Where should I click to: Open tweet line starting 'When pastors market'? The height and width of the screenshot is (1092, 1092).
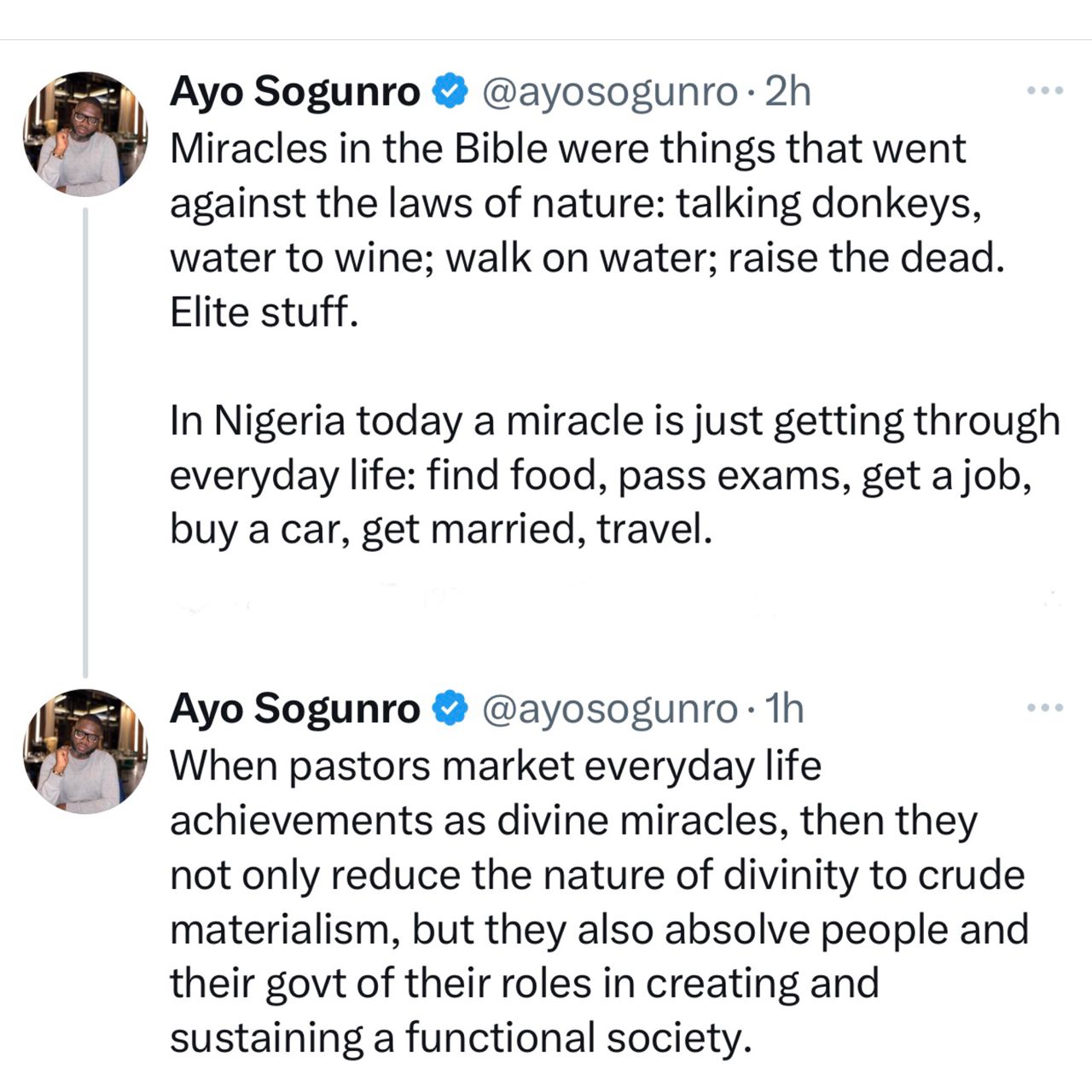[x=495, y=765]
